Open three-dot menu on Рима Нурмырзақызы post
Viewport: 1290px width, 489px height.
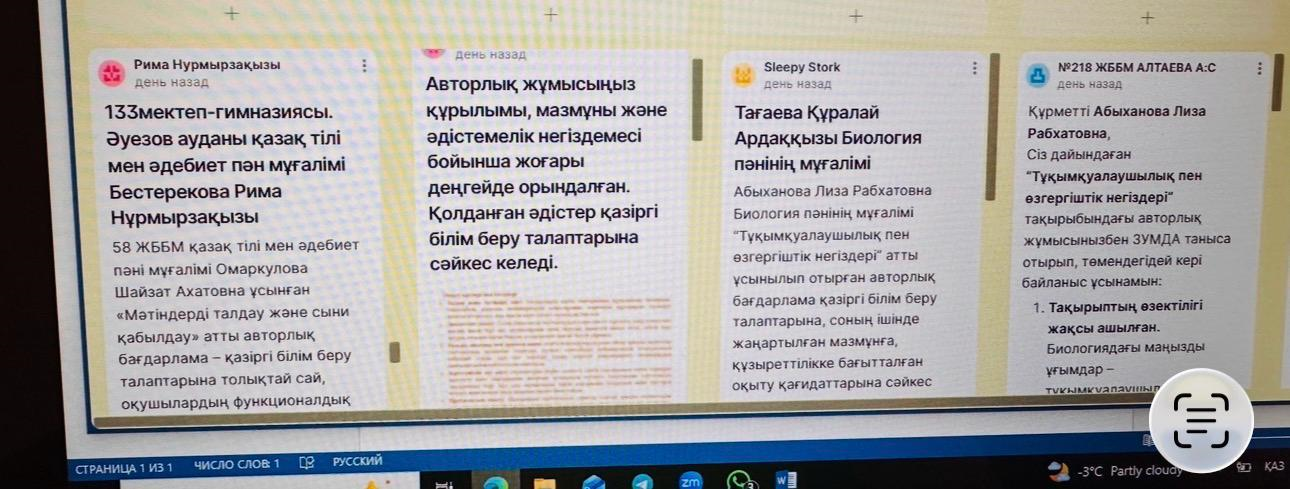click(364, 66)
